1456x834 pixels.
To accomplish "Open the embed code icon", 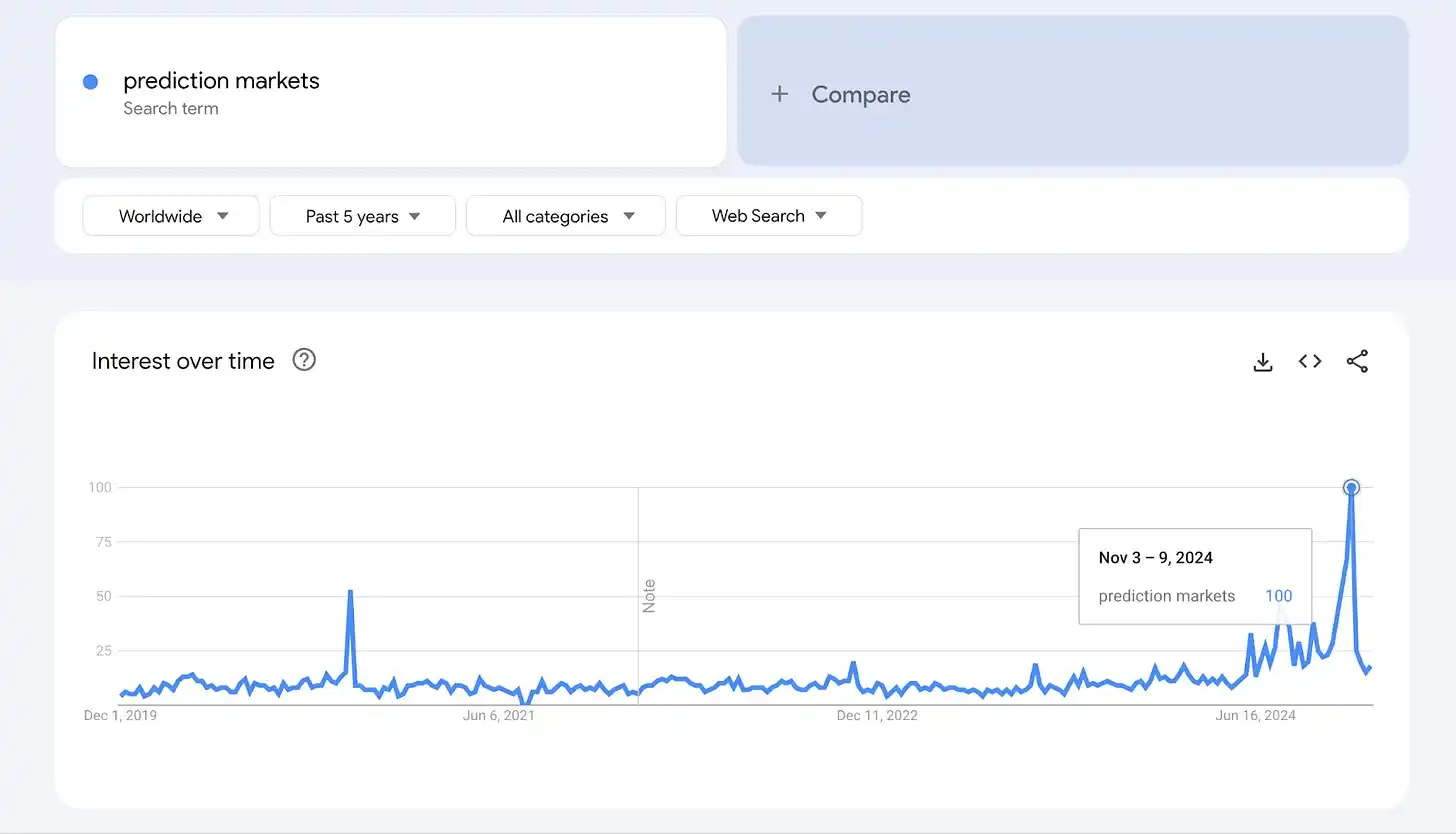I will tap(1310, 362).
